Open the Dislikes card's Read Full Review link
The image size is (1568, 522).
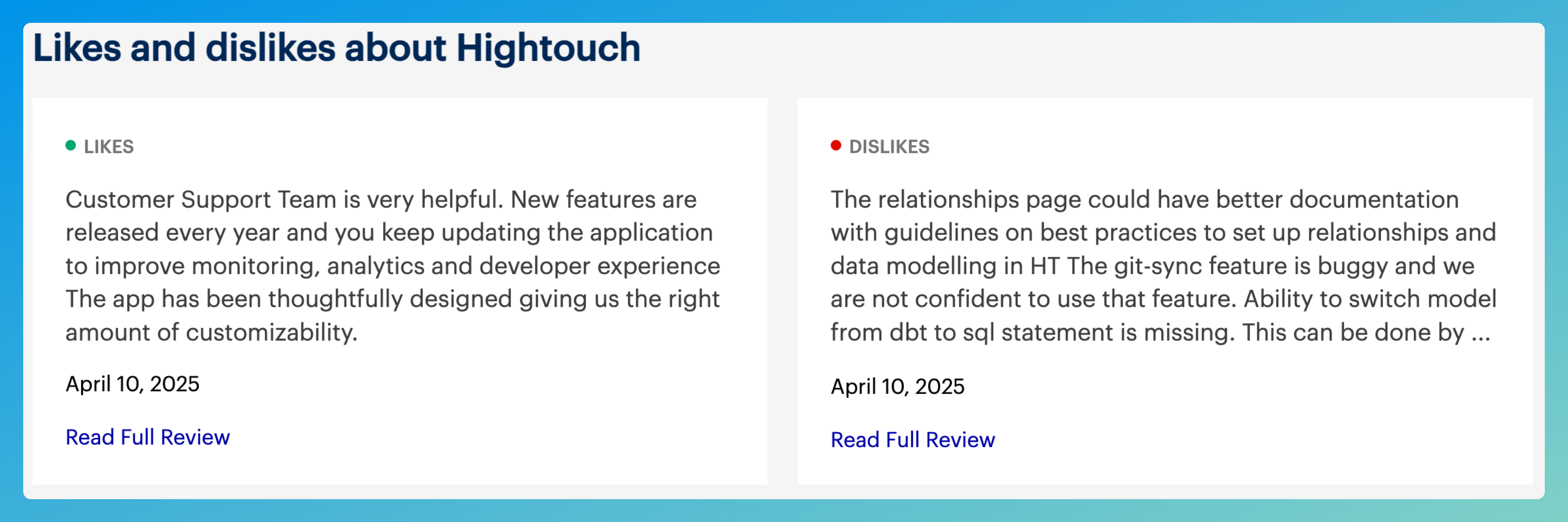click(912, 440)
